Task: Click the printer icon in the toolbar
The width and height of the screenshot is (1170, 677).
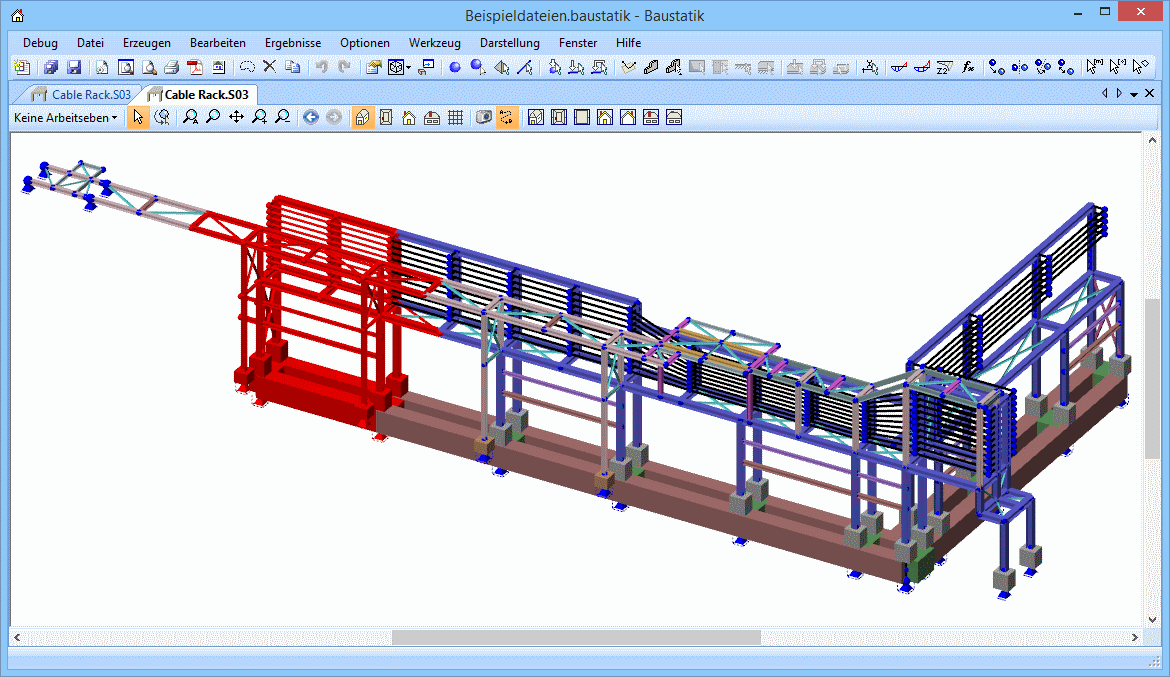Action: 171,68
